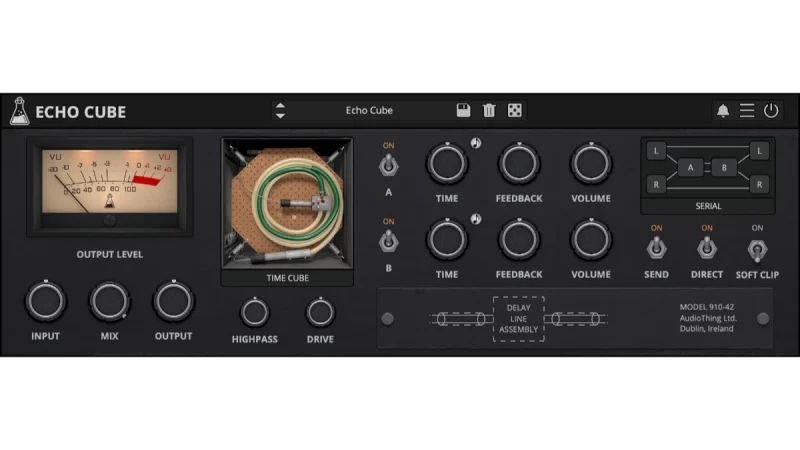The width and height of the screenshot is (800, 450).
Task: Click the MODEL 910-42 text
Action: tap(707, 307)
